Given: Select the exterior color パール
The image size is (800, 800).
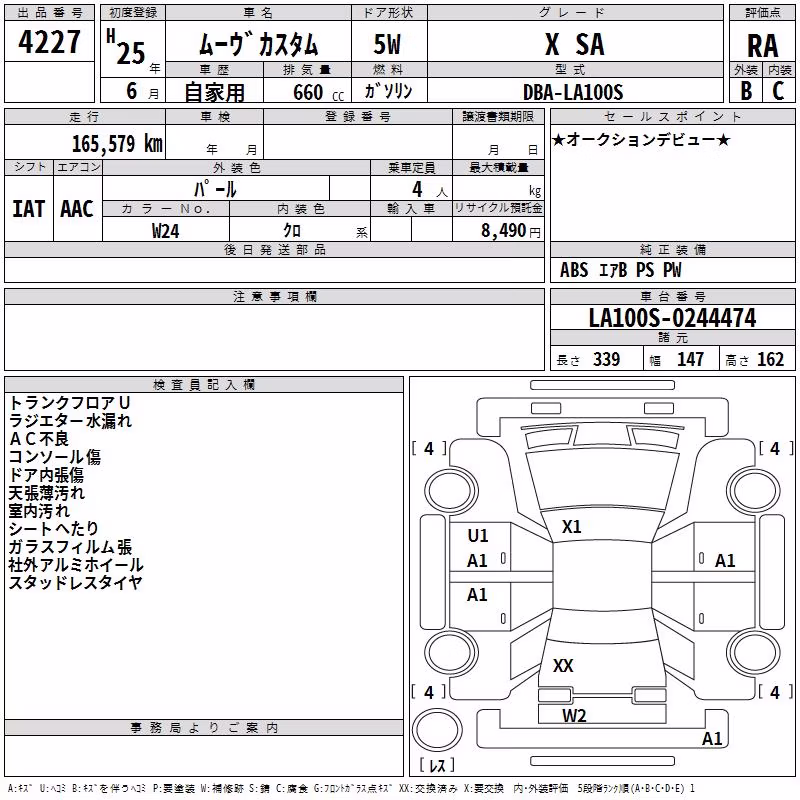Looking at the screenshot, I should (215, 189).
